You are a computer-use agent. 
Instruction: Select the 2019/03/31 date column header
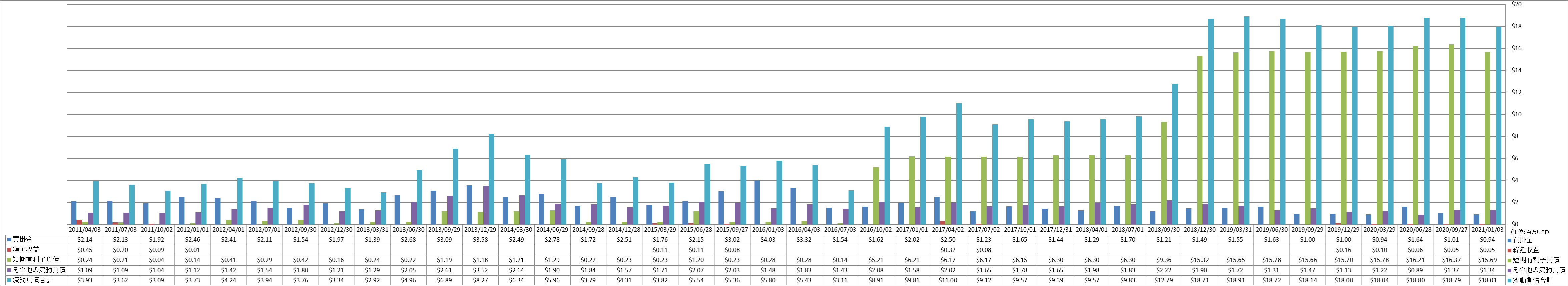point(1236,230)
